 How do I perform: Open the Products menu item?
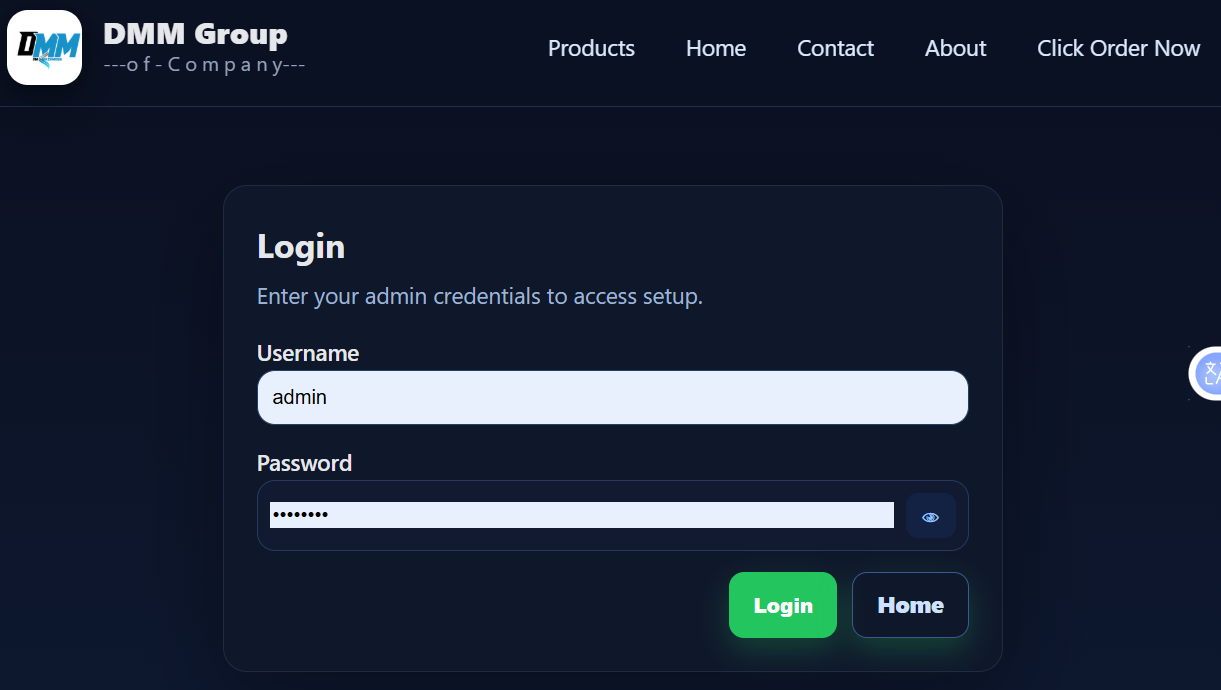(591, 48)
